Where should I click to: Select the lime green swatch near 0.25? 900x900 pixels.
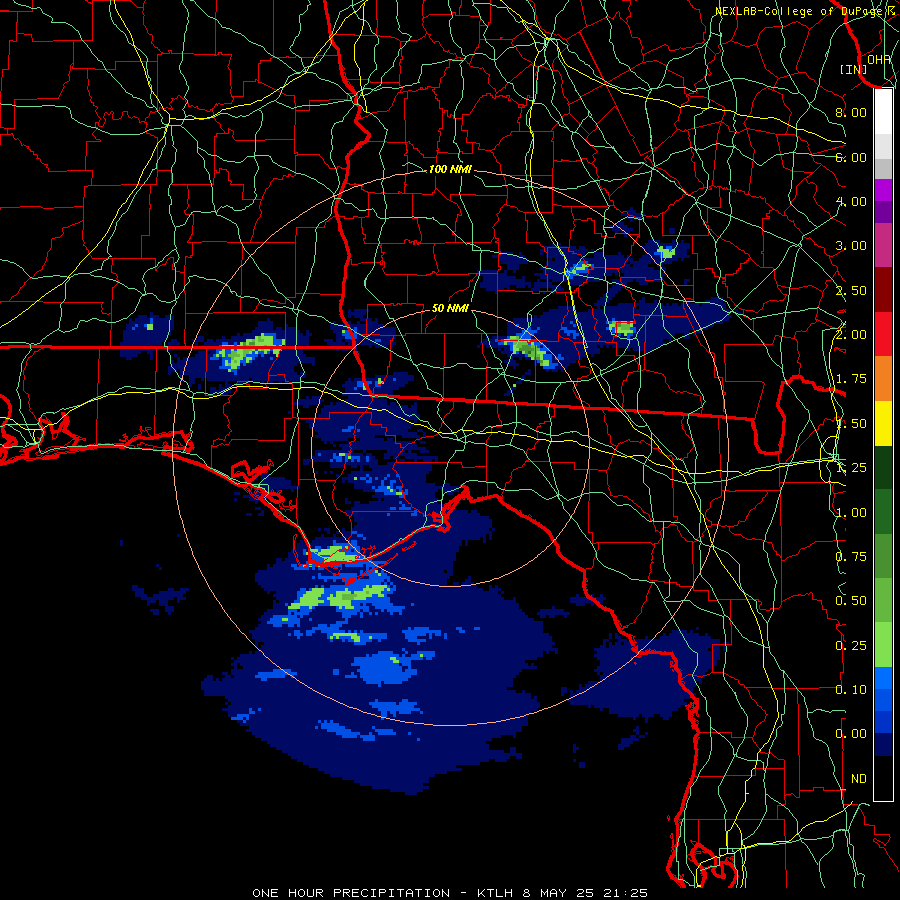(x=883, y=645)
